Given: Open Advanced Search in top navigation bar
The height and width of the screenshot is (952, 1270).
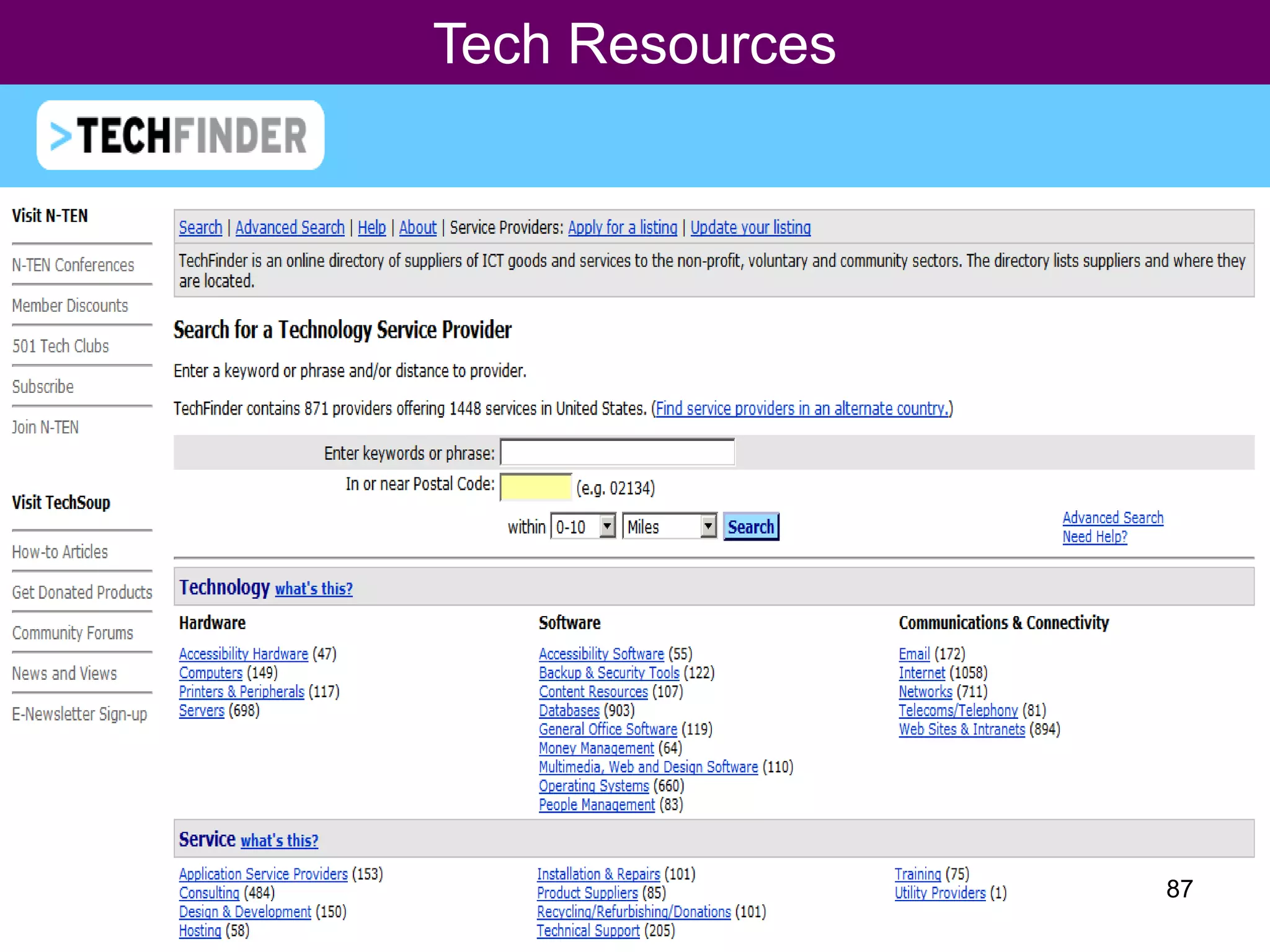Looking at the screenshot, I should tap(290, 227).
